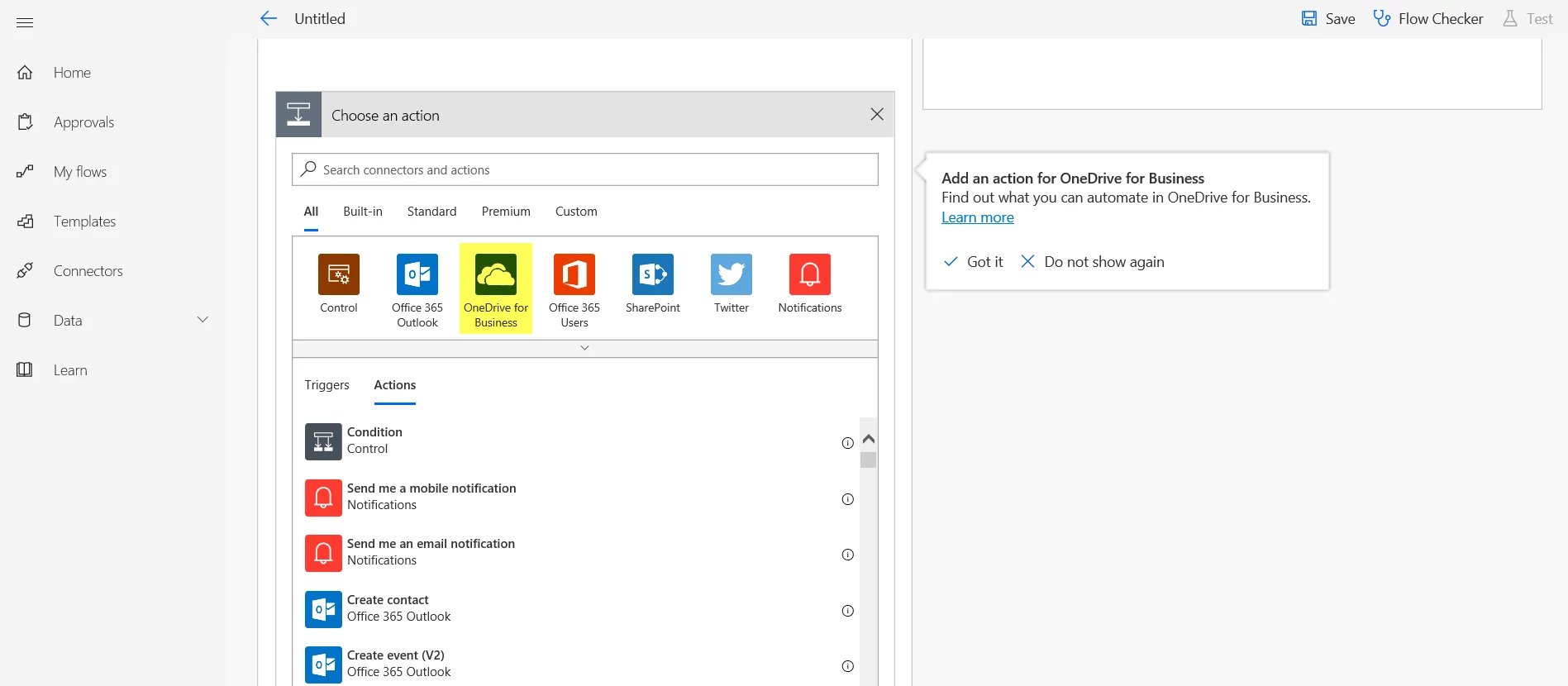Select the SharePoint connector icon

tap(653, 274)
